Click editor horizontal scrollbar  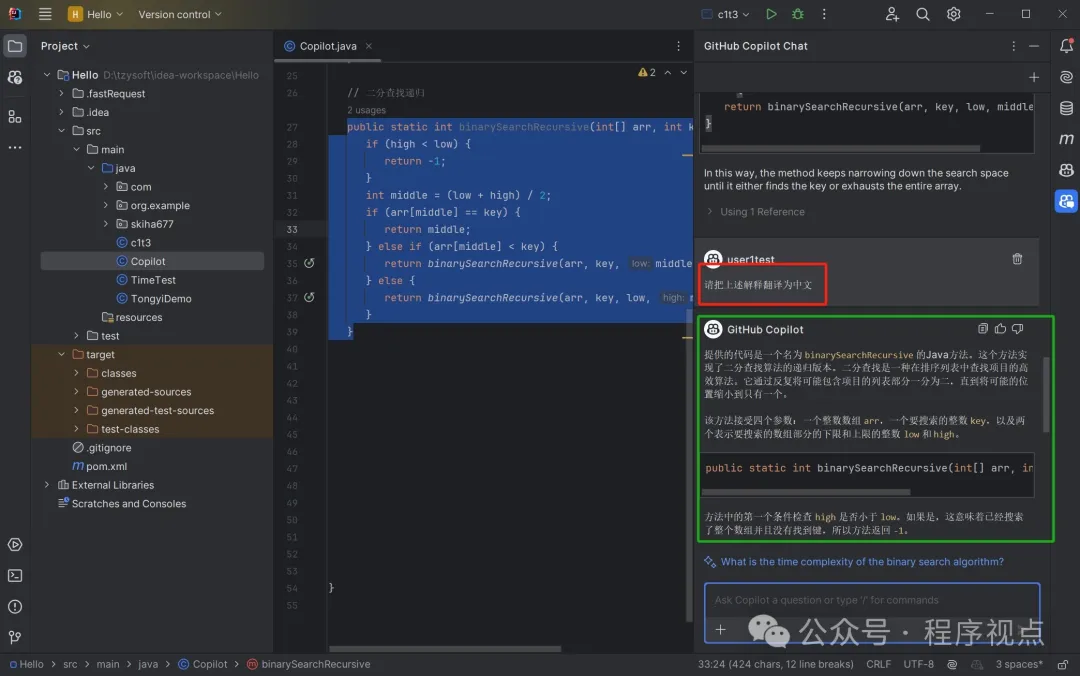coord(445,649)
